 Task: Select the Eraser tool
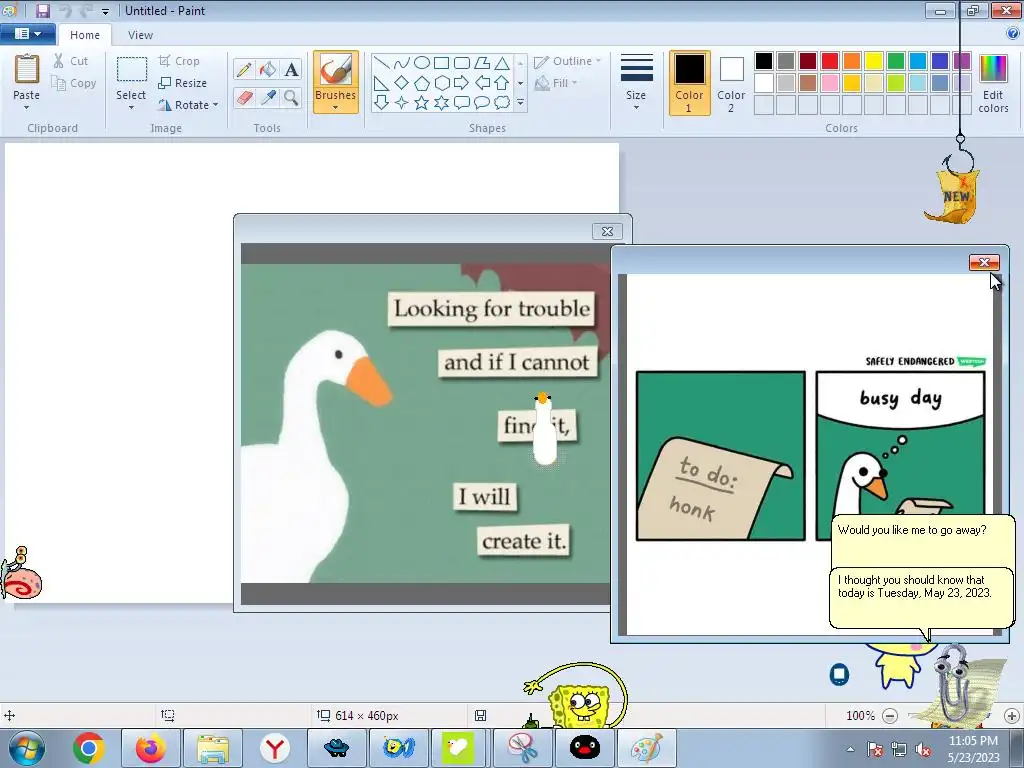(244, 98)
